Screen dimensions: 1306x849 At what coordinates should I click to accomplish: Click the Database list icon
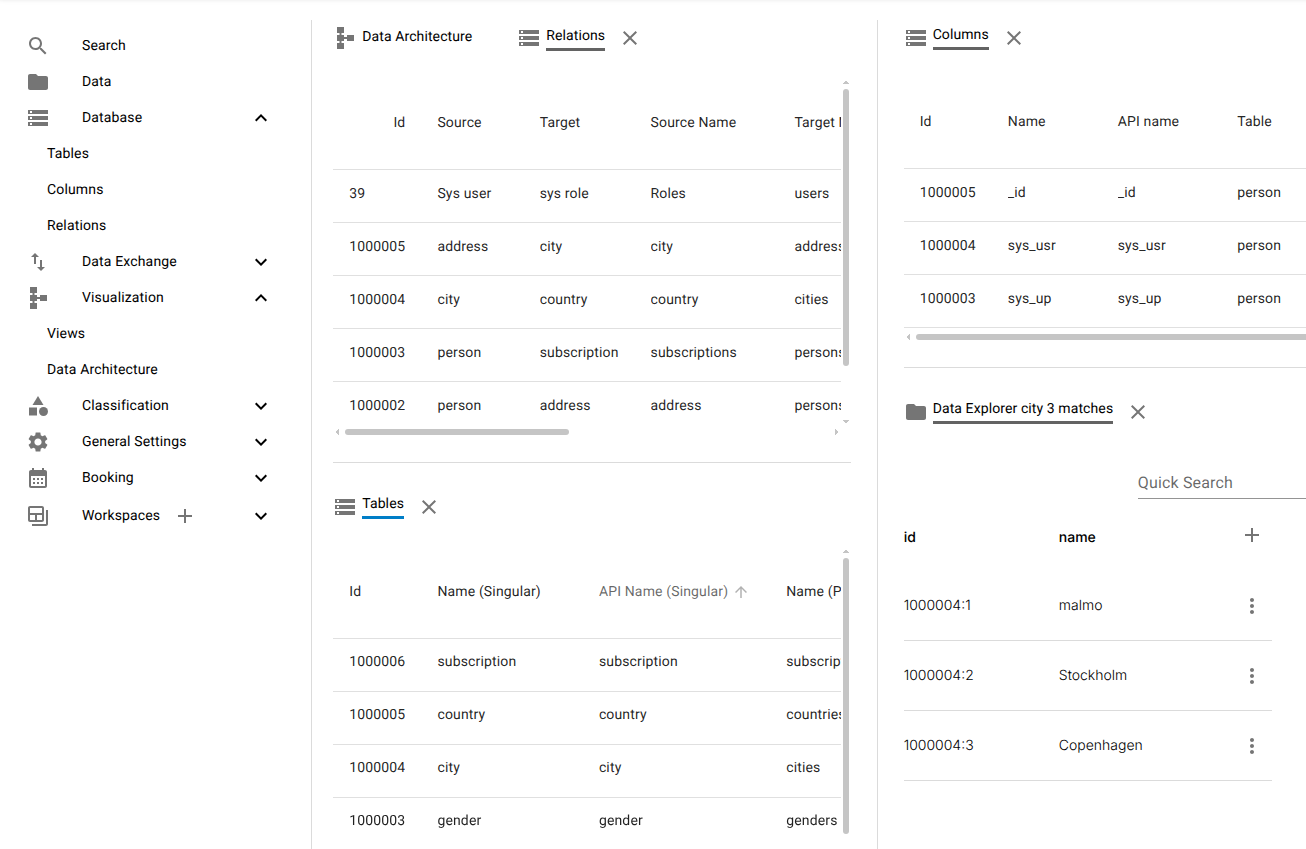(37, 117)
